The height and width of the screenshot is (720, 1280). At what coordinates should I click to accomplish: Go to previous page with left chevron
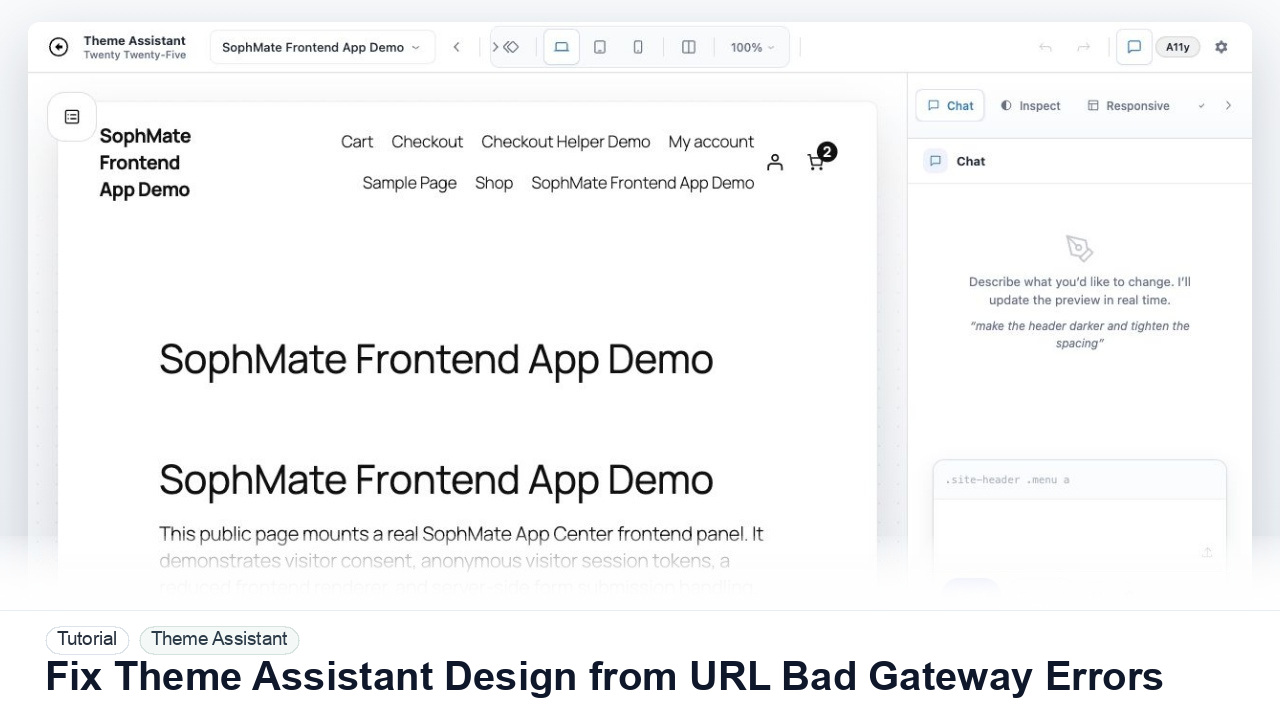(456, 47)
